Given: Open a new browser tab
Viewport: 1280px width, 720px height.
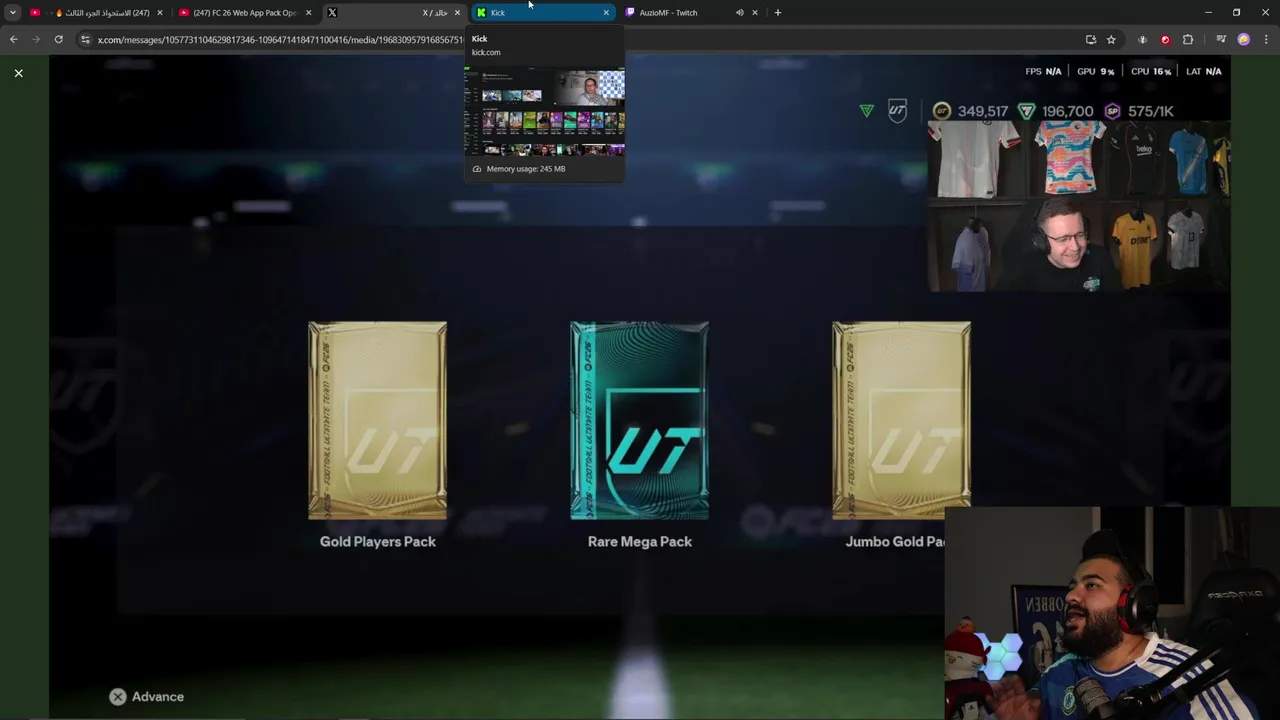Looking at the screenshot, I should click(777, 13).
